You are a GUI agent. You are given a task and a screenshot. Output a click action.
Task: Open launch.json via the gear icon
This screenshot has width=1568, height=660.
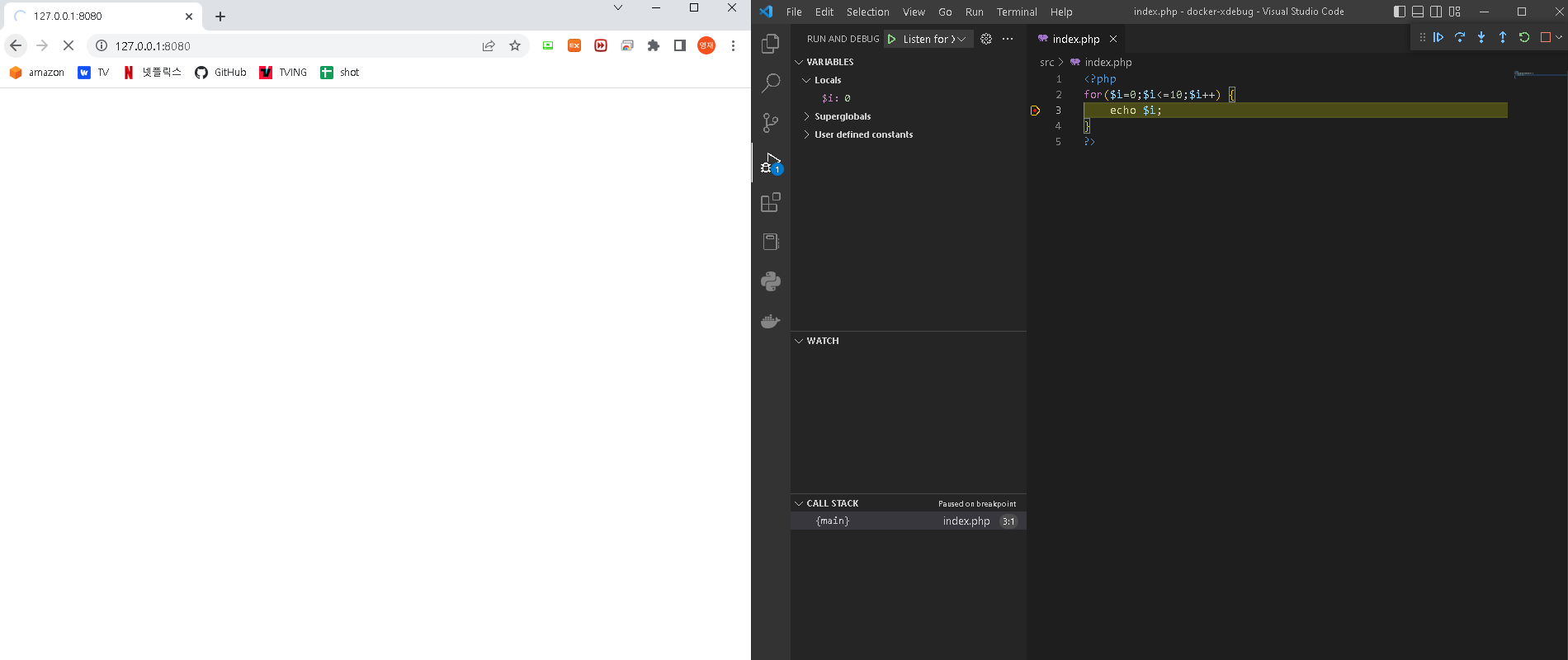(x=986, y=39)
